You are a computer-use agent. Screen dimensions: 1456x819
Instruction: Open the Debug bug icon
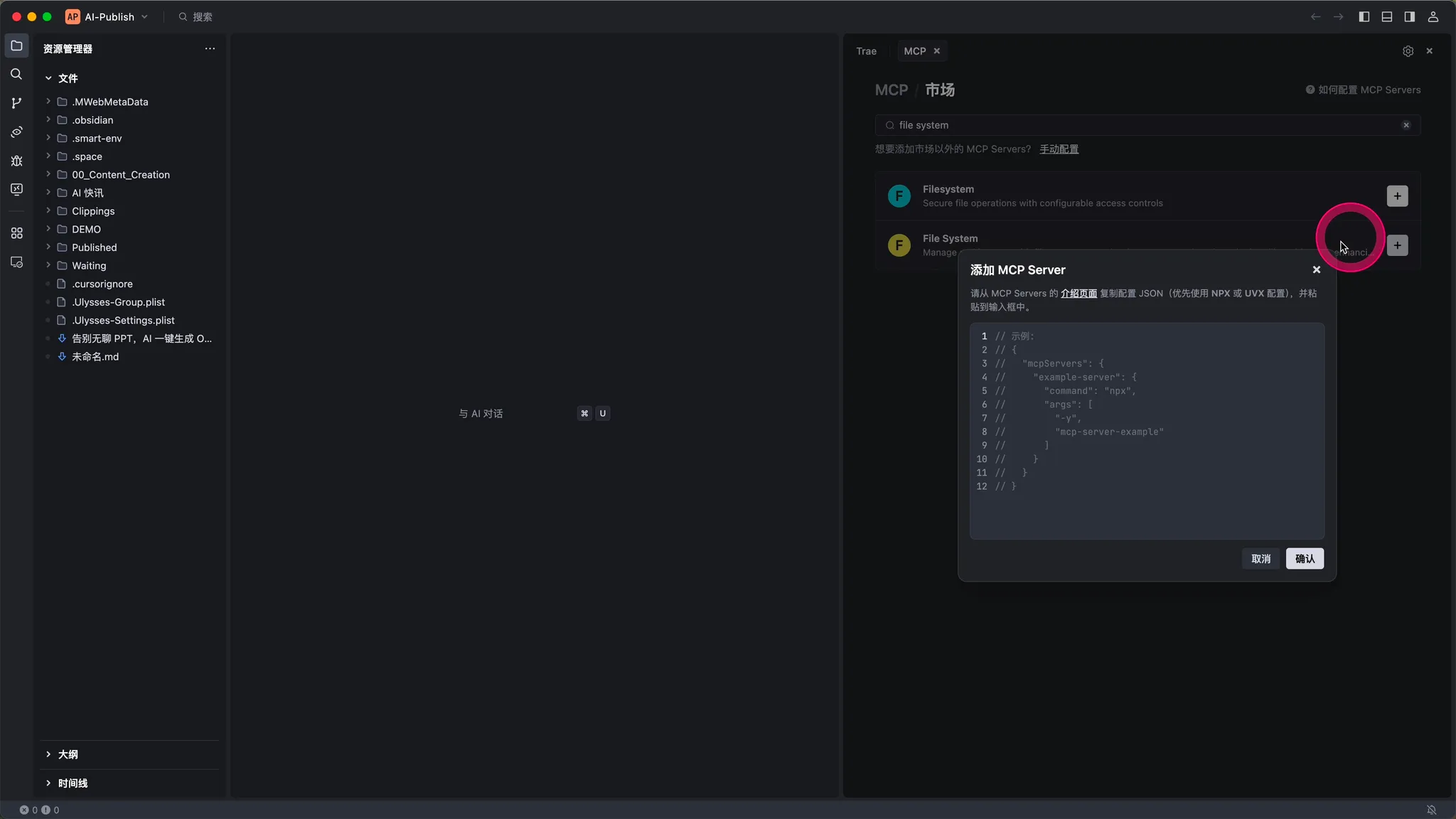(x=16, y=161)
